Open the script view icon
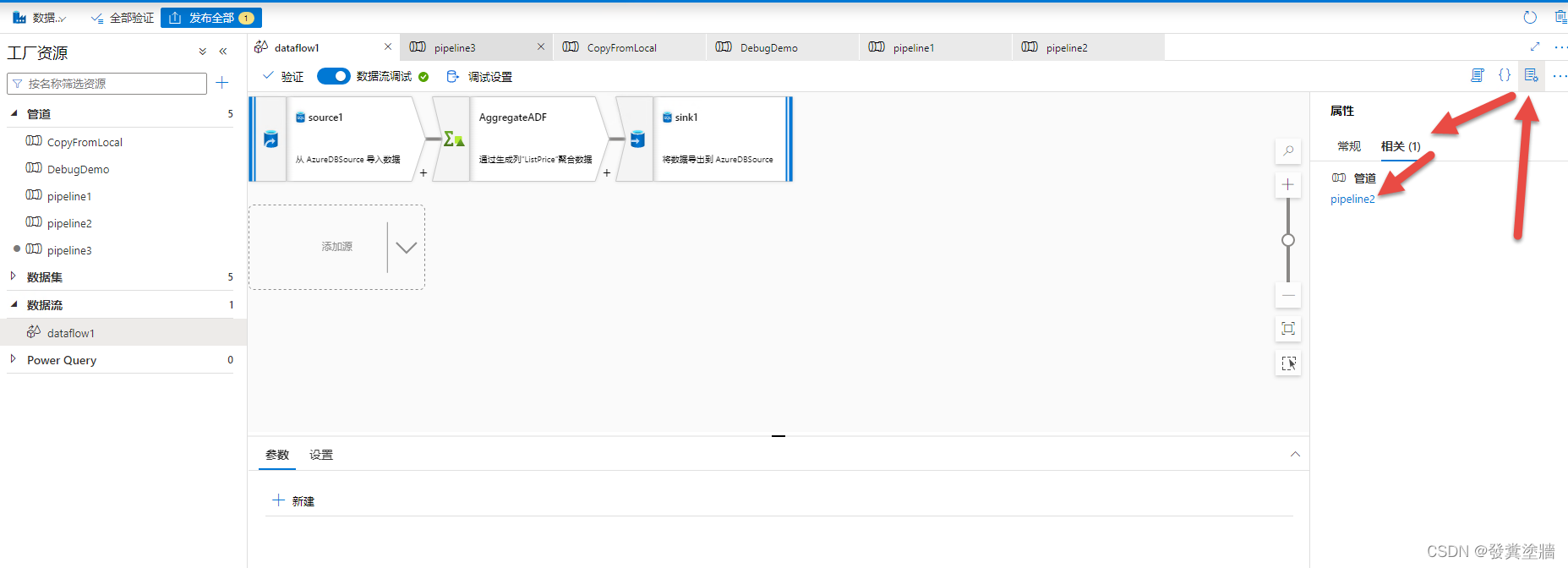This screenshot has width=1568, height=568. pos(1478,75)
